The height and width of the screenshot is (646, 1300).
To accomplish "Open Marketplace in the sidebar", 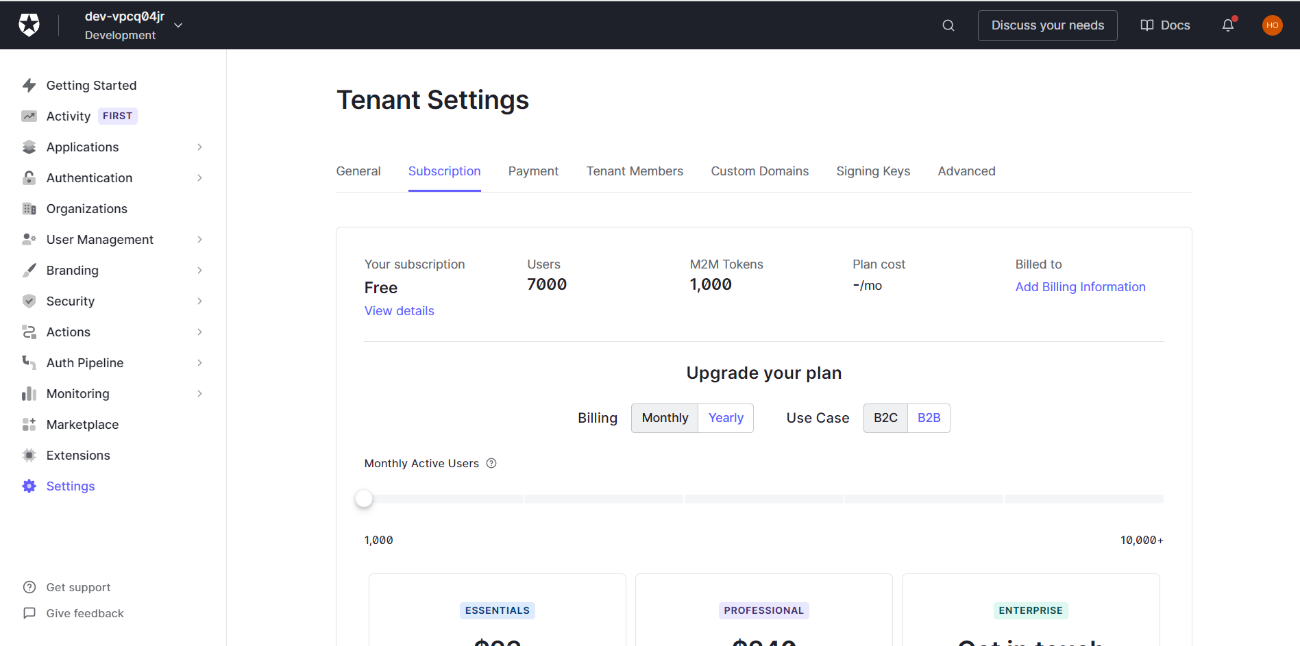I will [x=82, y=425].
